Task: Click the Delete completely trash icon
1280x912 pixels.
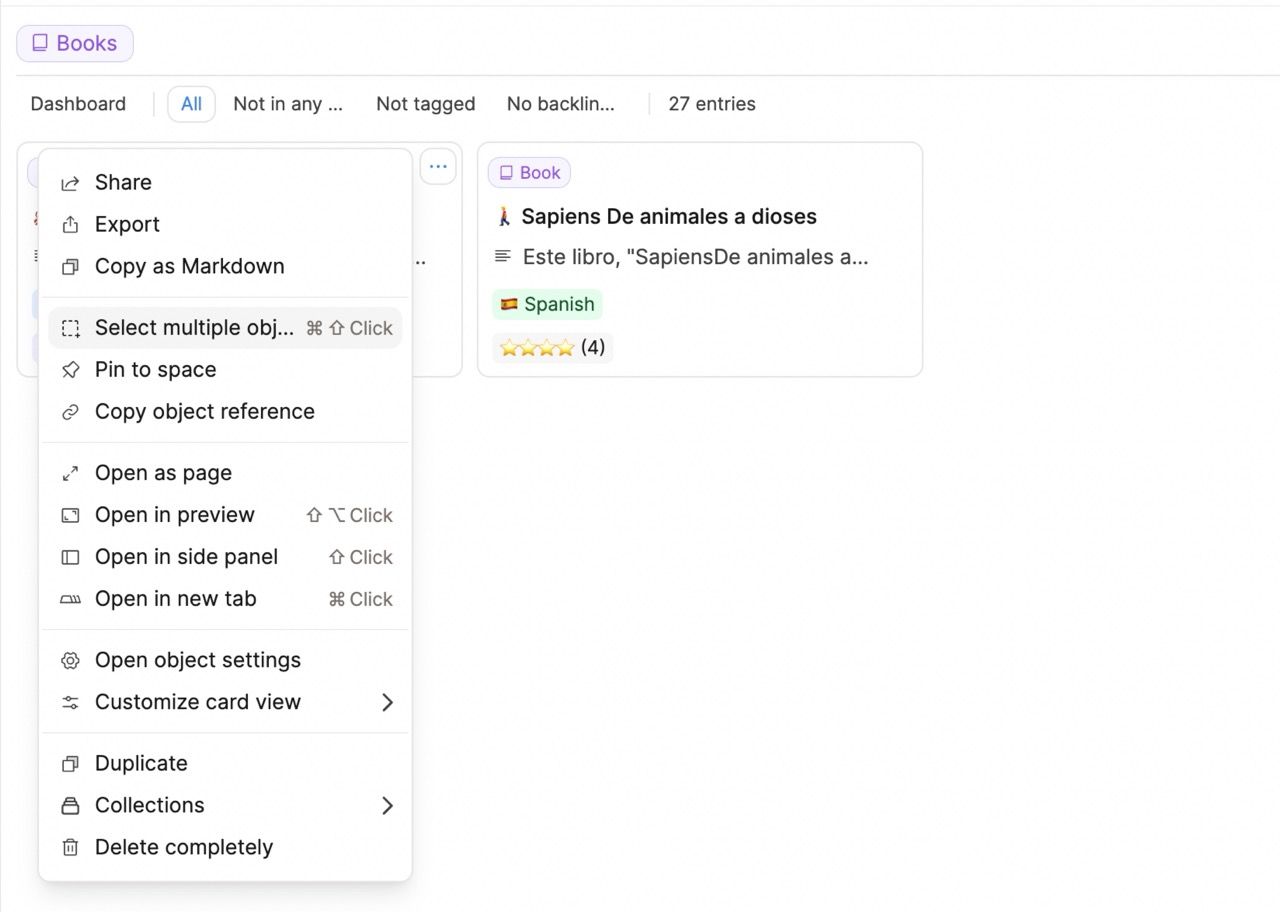Action: point(70,848)
